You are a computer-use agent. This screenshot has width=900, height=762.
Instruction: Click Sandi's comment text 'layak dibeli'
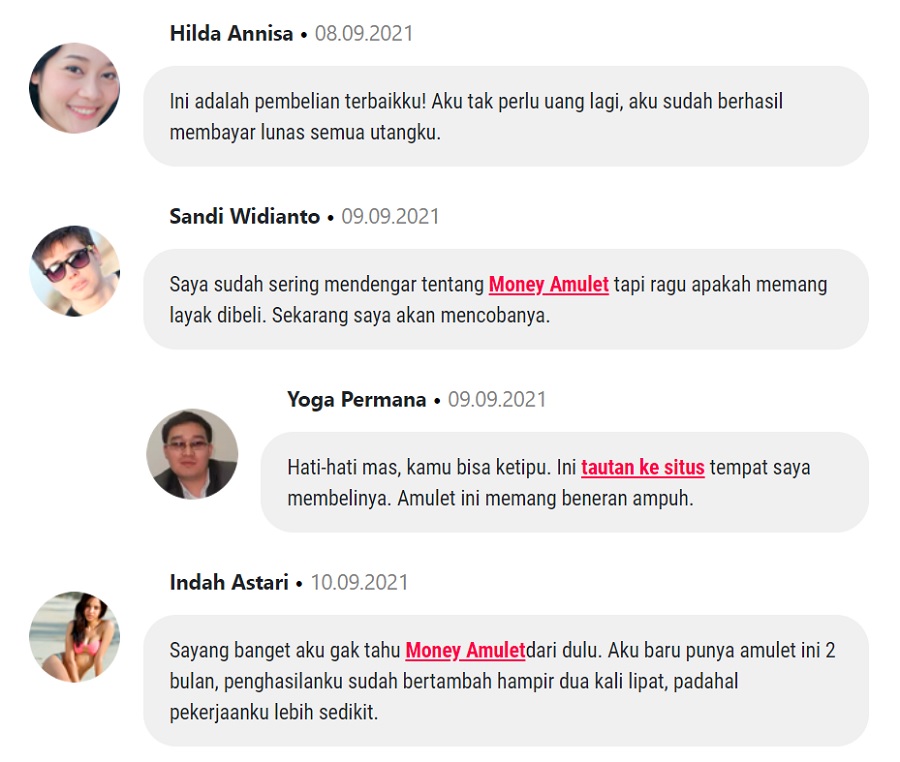click(x=218, y=315)
